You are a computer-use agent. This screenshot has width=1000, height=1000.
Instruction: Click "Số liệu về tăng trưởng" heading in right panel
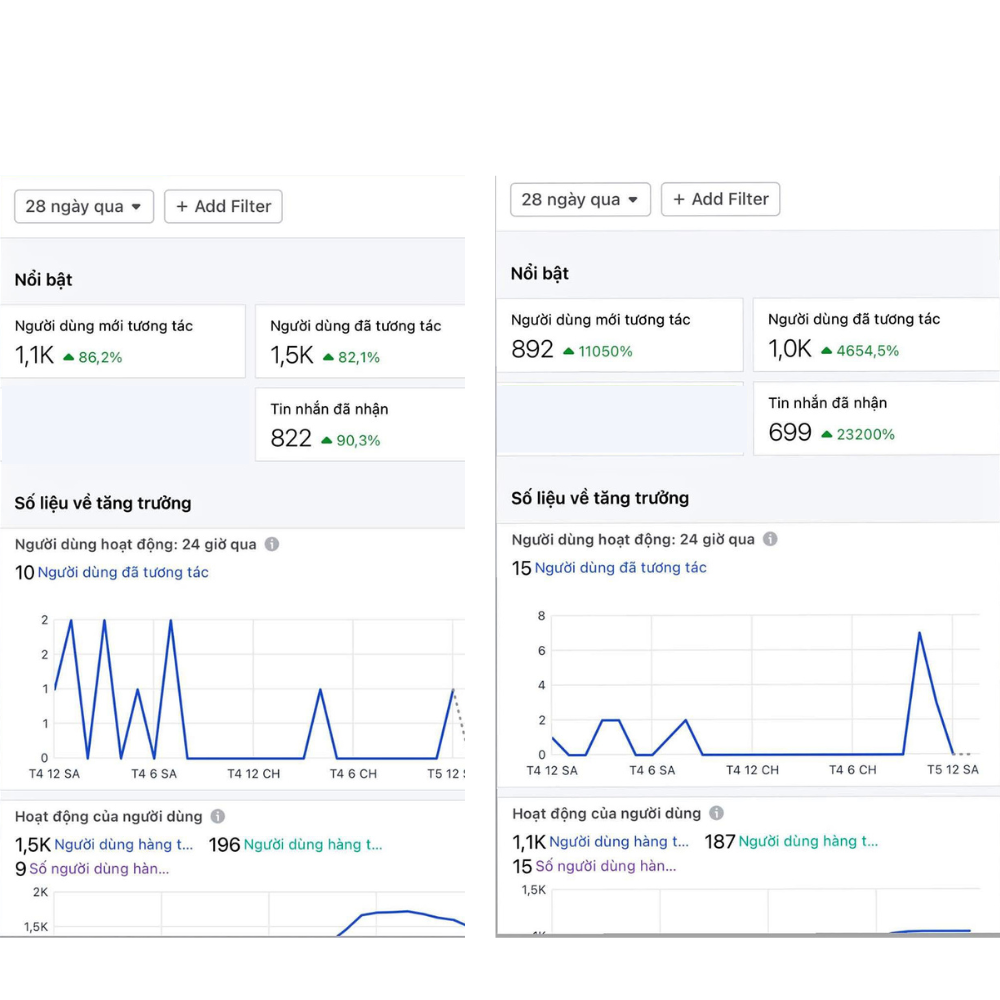click(x=599, y=498)
